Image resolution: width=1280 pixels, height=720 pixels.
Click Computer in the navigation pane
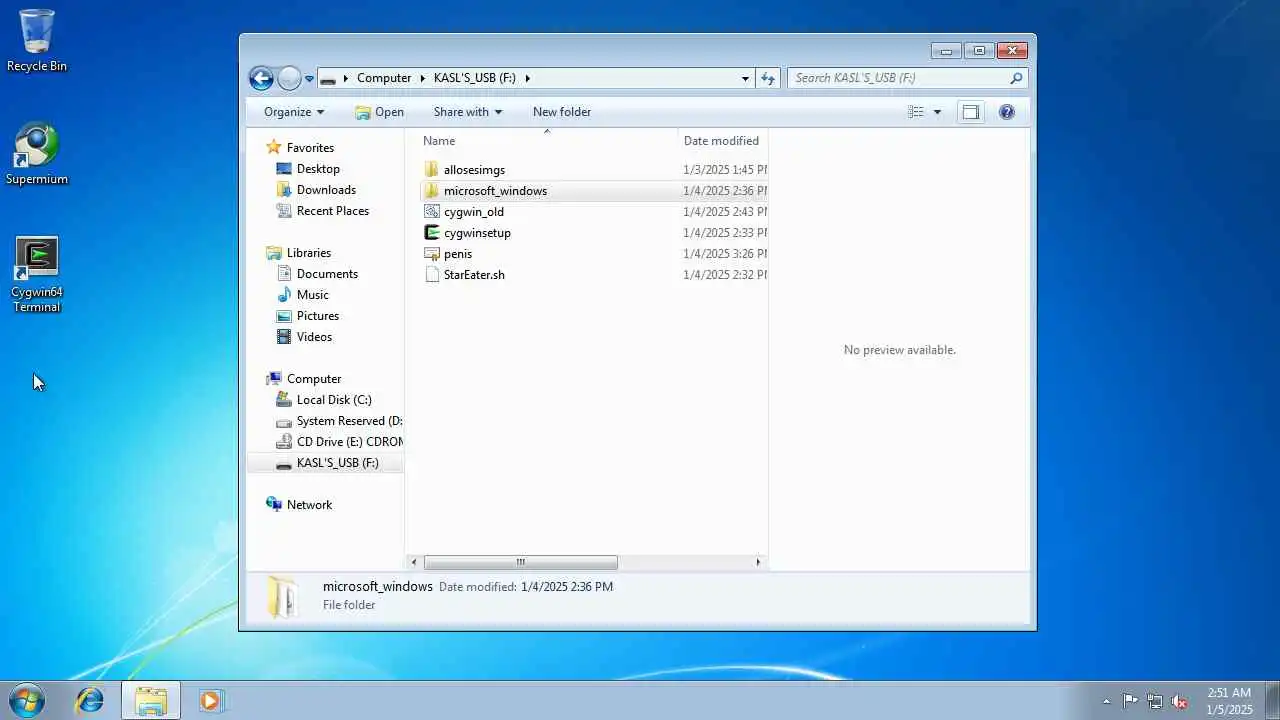coord(314,379)
